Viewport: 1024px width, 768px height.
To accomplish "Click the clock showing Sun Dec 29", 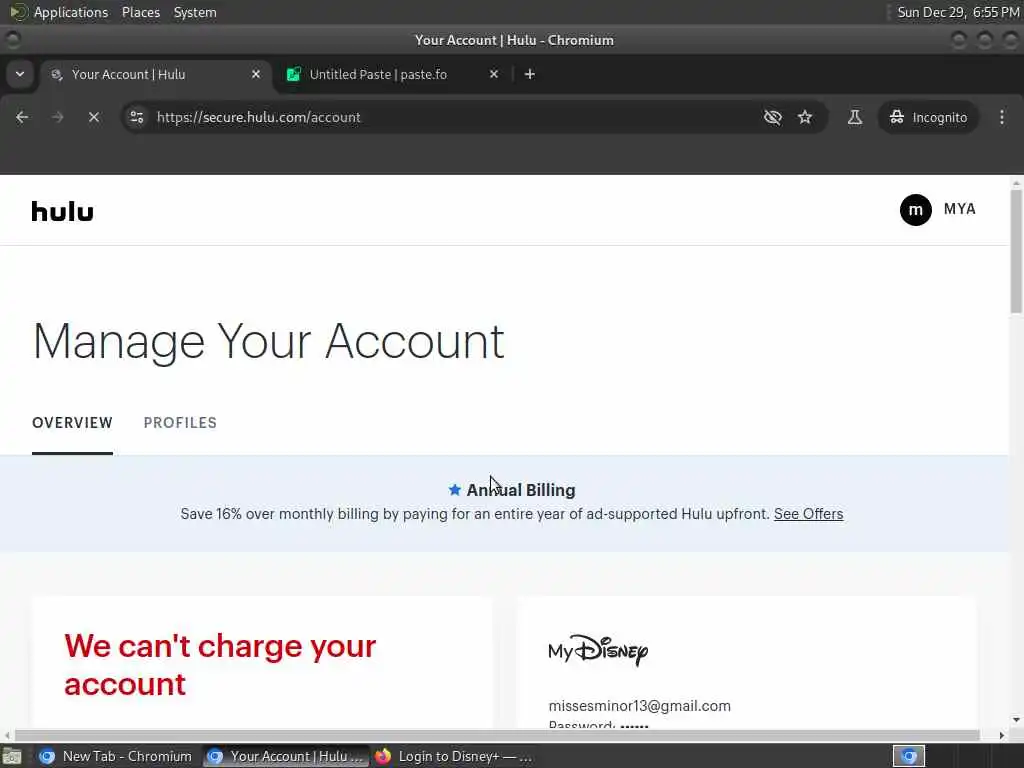I will 958,12.
